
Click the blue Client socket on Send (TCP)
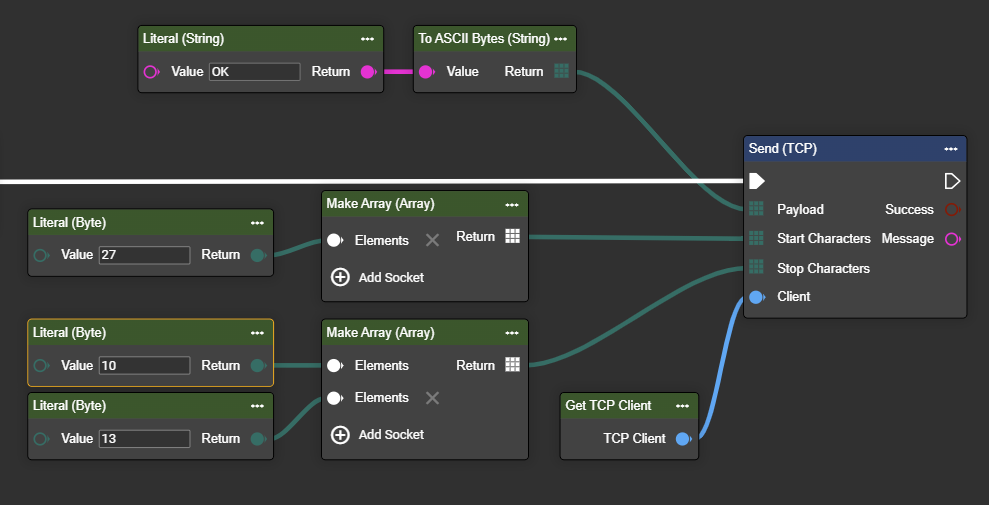click(757, 297)
